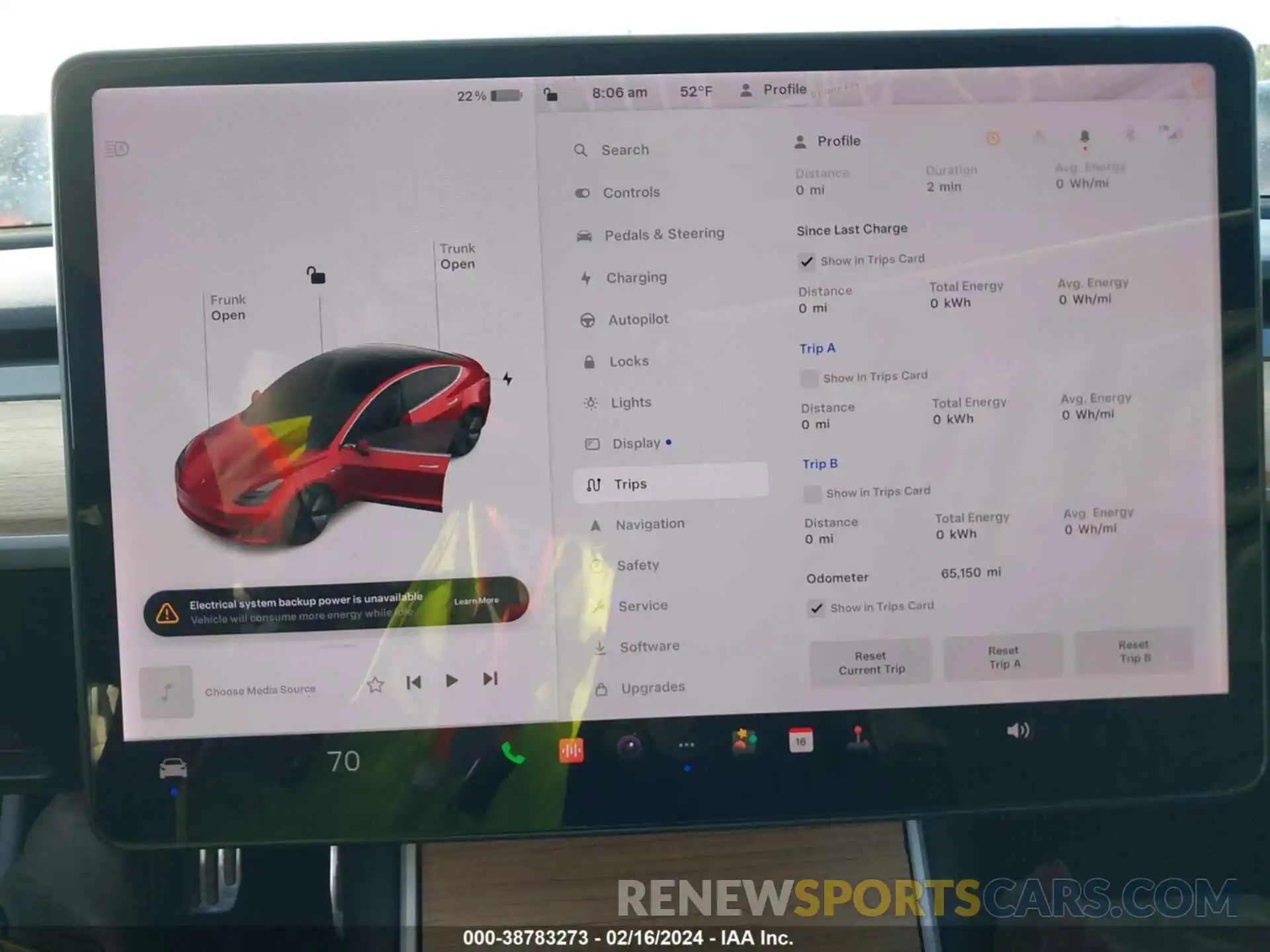The image size is (1270, 952).
Task: Enable Show in Trips Card for Trip A
Action: click(812, 375)
